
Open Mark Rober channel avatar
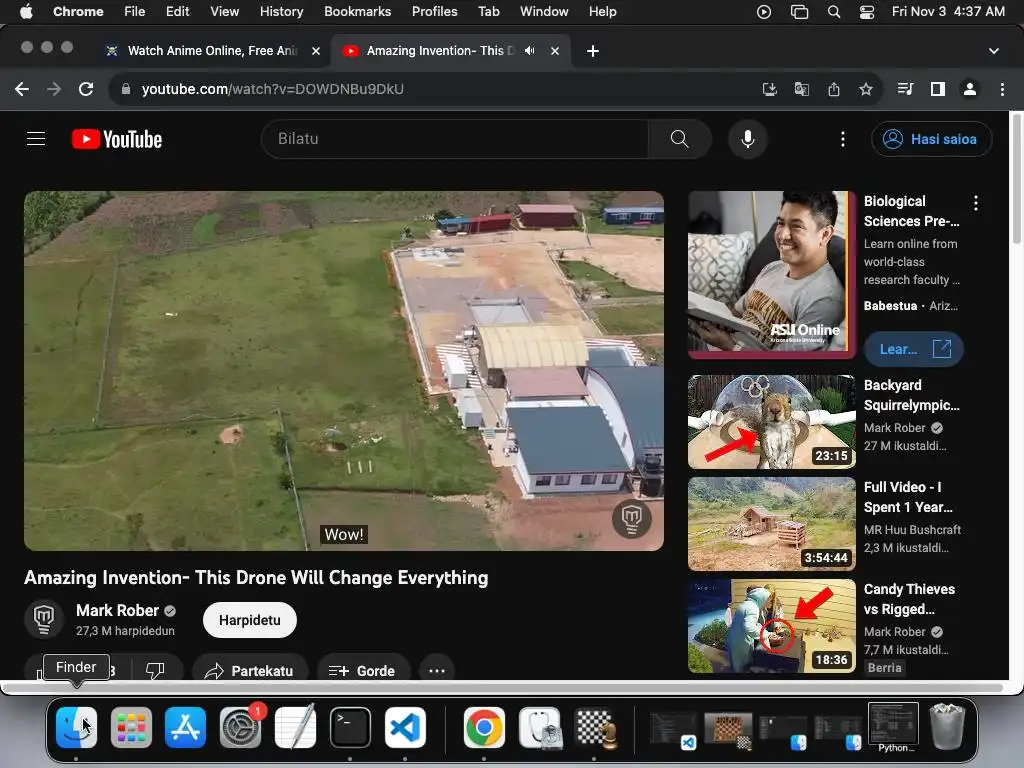(44, 618)
